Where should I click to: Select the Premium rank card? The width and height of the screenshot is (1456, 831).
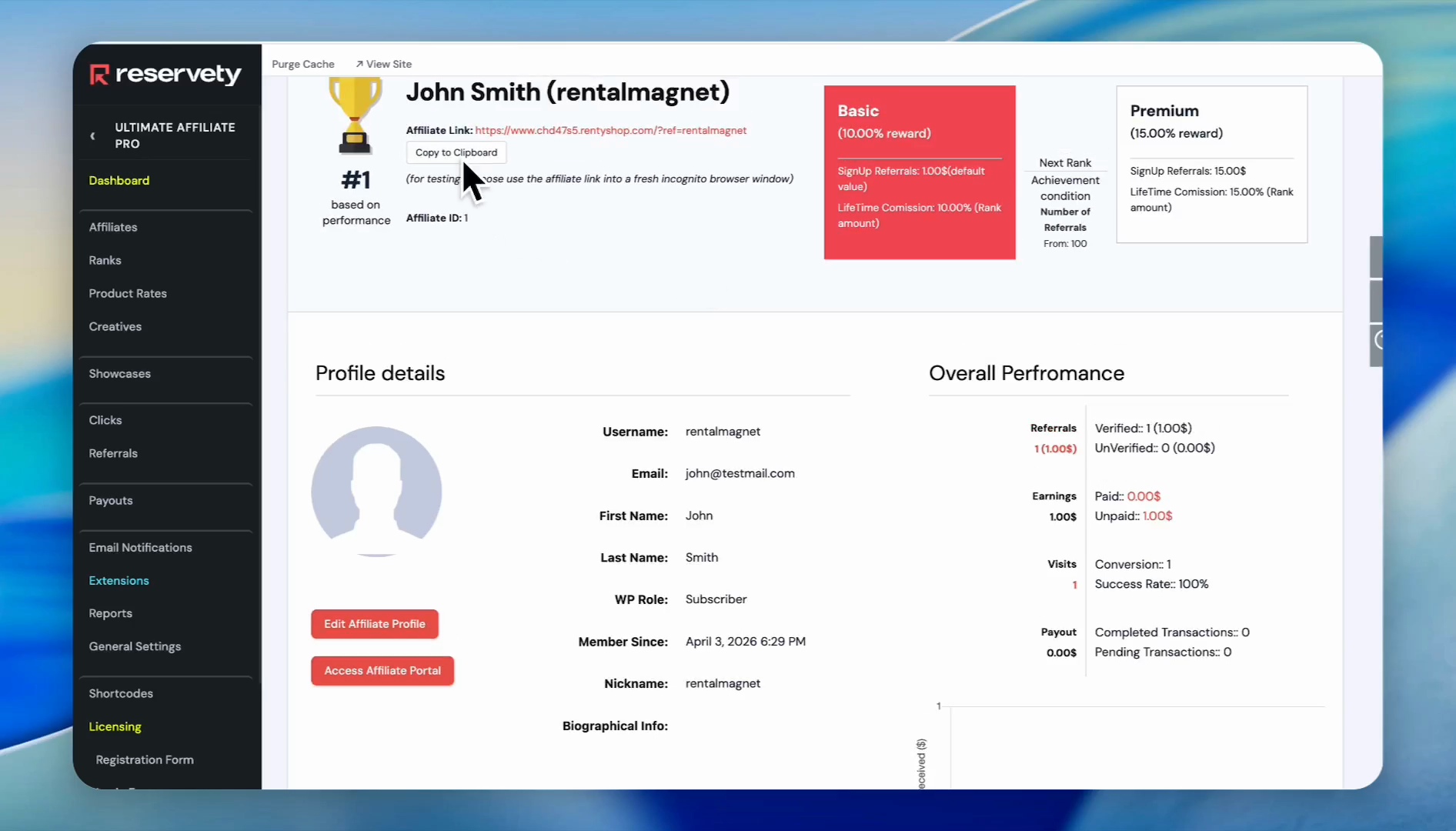tap(1211, 165)
